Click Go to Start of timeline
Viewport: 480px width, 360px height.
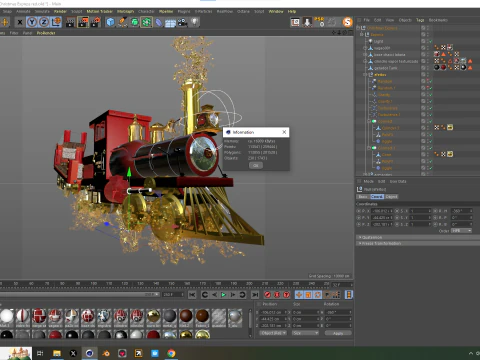[192, 295]
